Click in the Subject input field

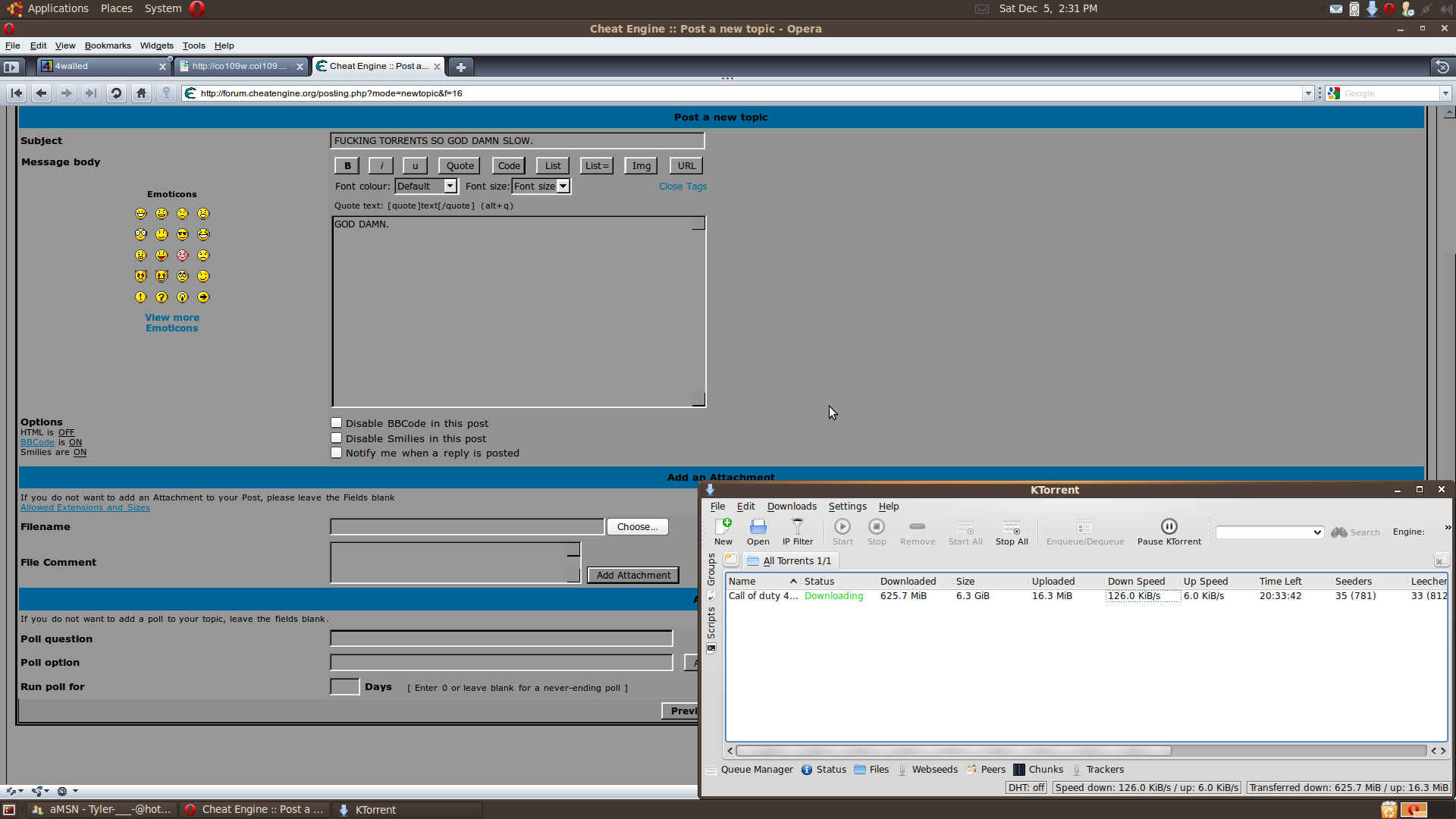pos(517,141)
